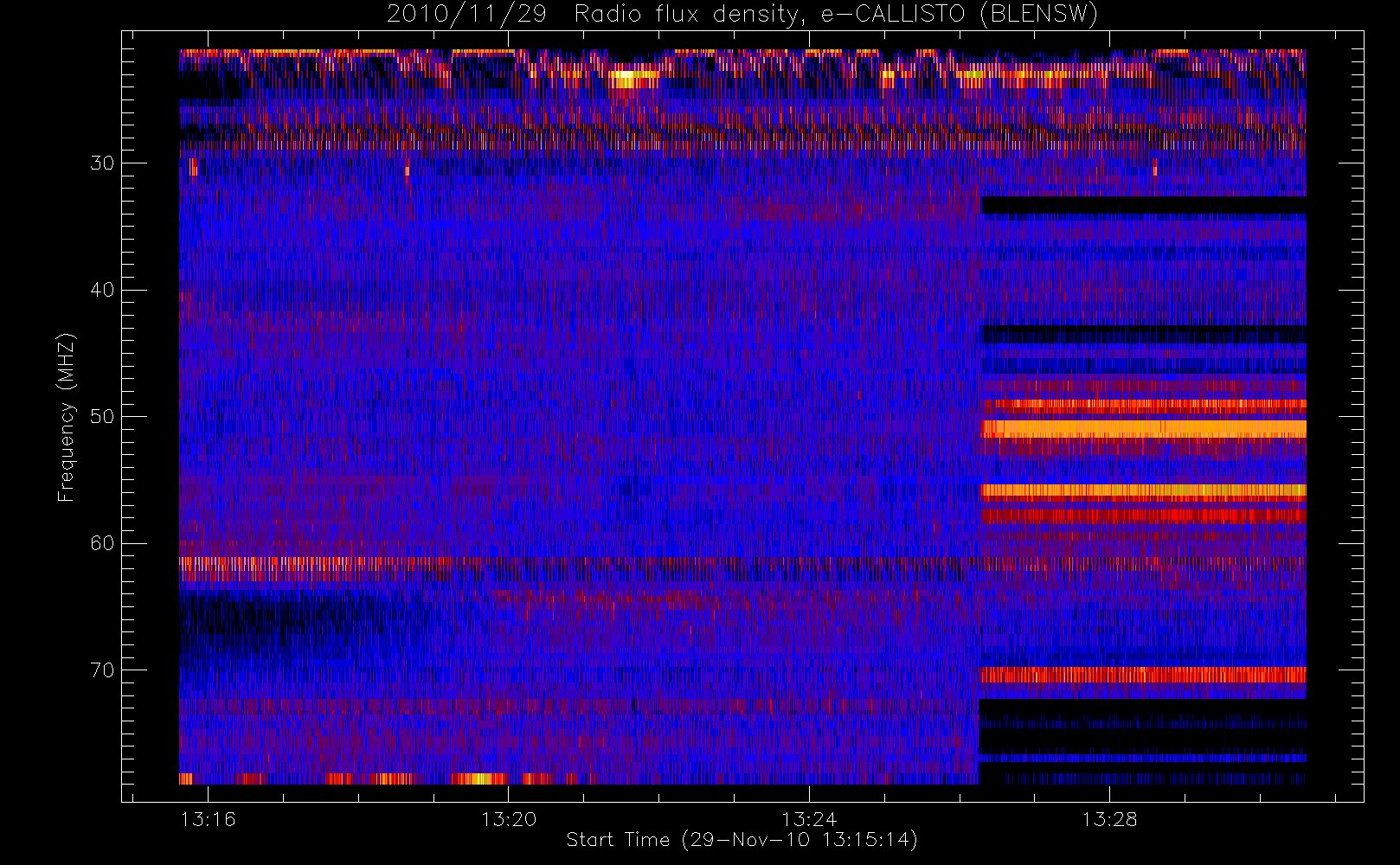Image resolution: width=1400 pixels, height=865 pixels.
Task: Click the 60 frequency tick label
Action: point(102,543)
